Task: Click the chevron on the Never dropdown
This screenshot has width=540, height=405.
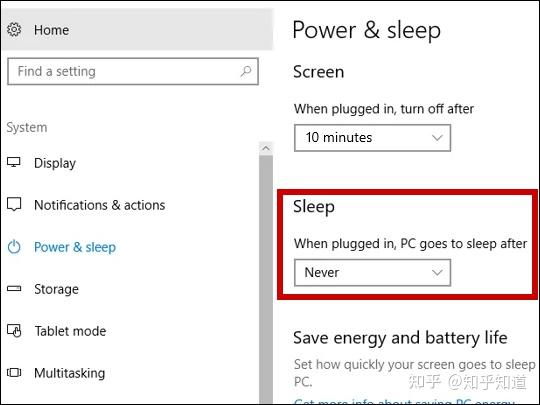Action: click(x=437, y=273)
